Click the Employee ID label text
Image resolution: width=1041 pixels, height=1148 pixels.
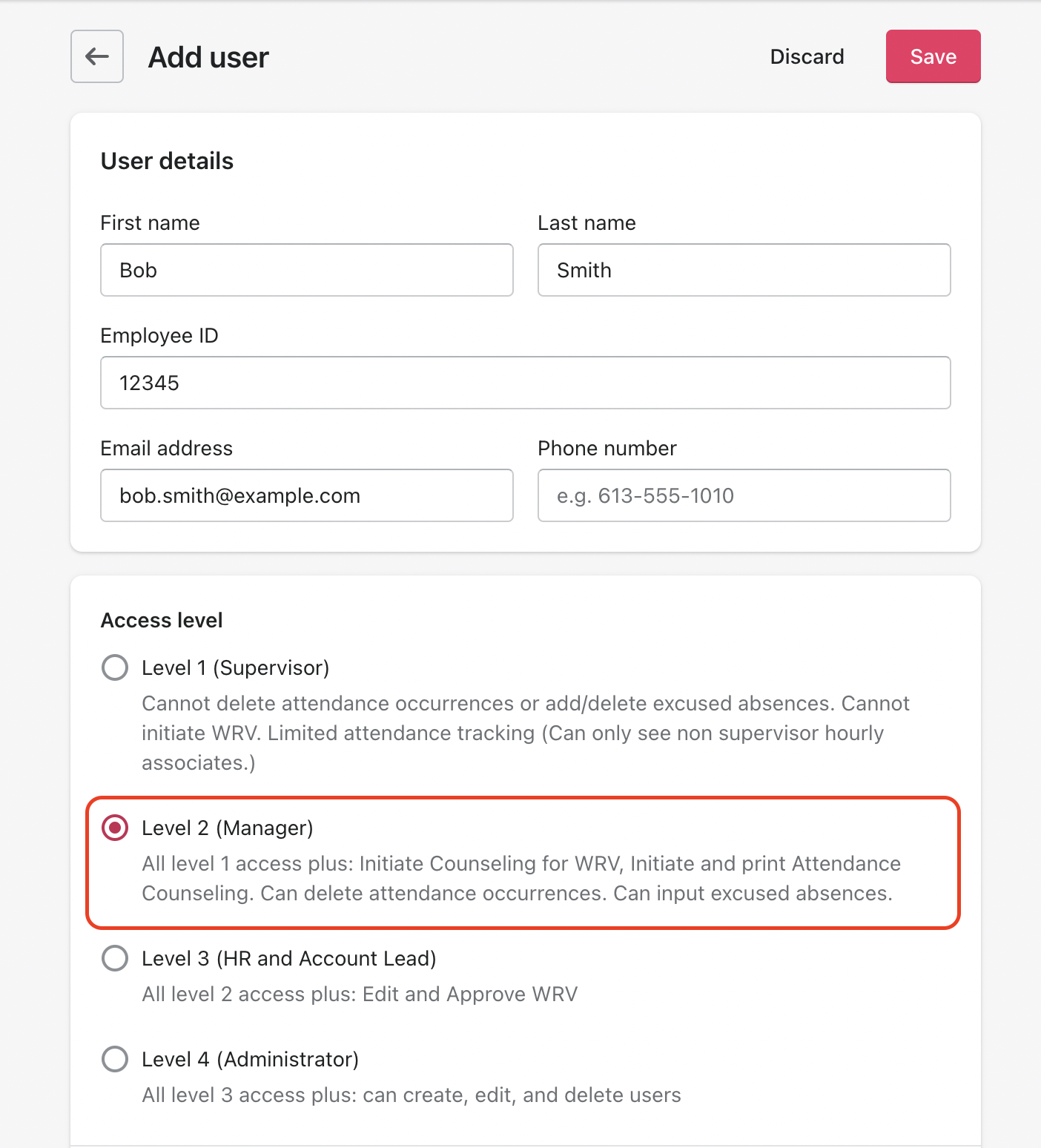point(159,335)
